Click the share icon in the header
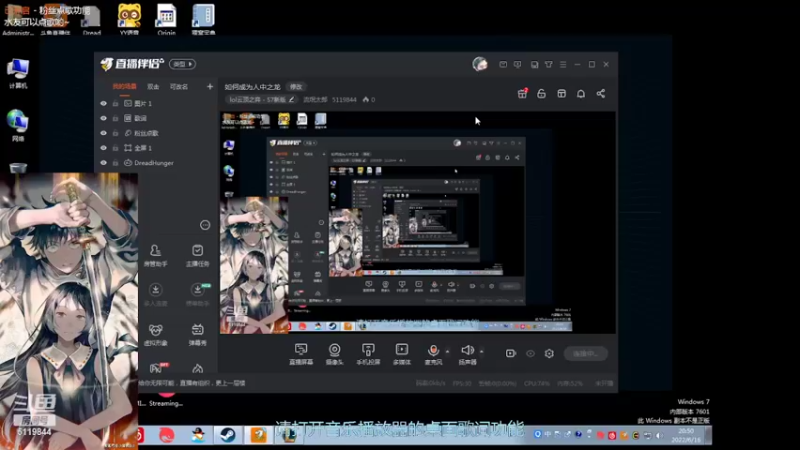This screenshot has height=450, width=800. click(601, 93)
